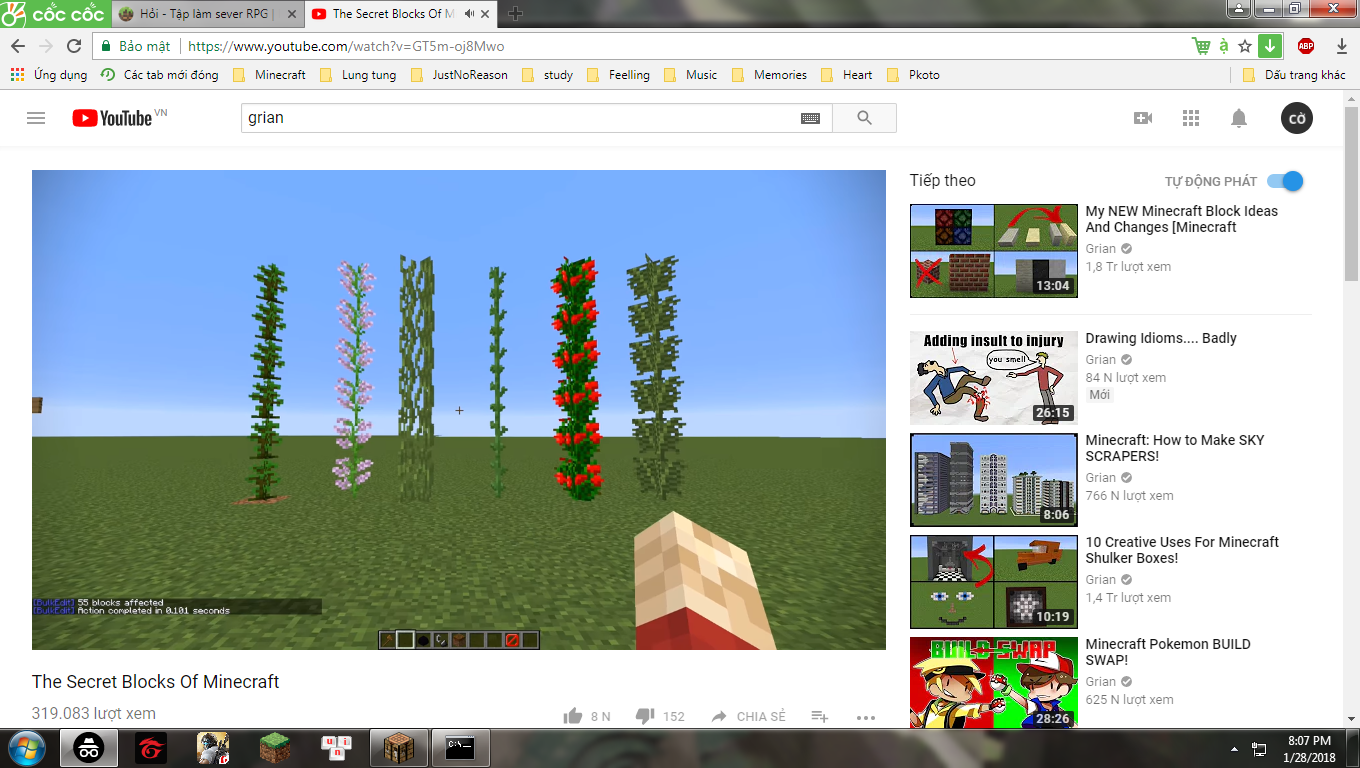Open the 26:15 Drawing Idioms thumbnail
This screenshot has height=768, width=1360.
click(x=994, y=378)
